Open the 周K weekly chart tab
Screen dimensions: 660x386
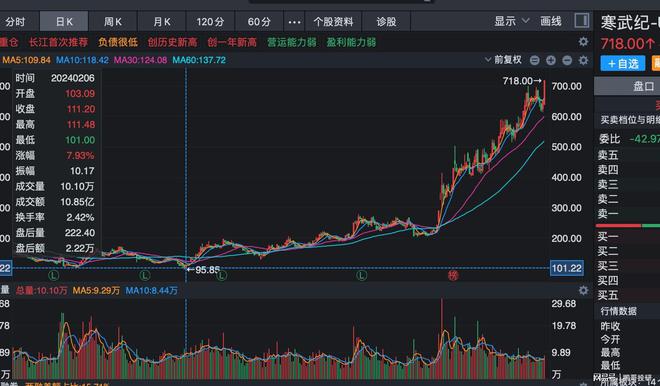tap(113, 21)
